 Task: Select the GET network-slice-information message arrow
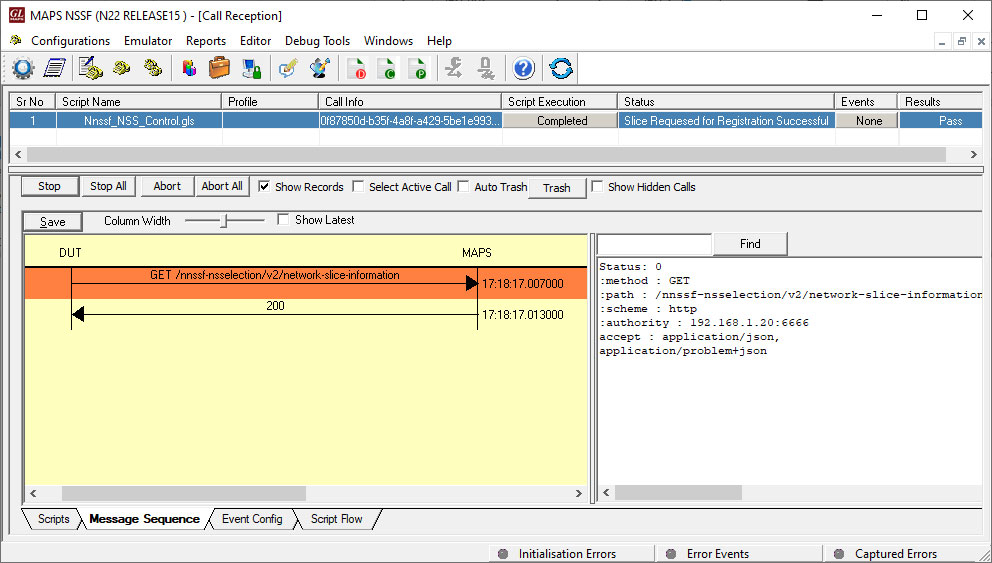(x=275, y=283)
